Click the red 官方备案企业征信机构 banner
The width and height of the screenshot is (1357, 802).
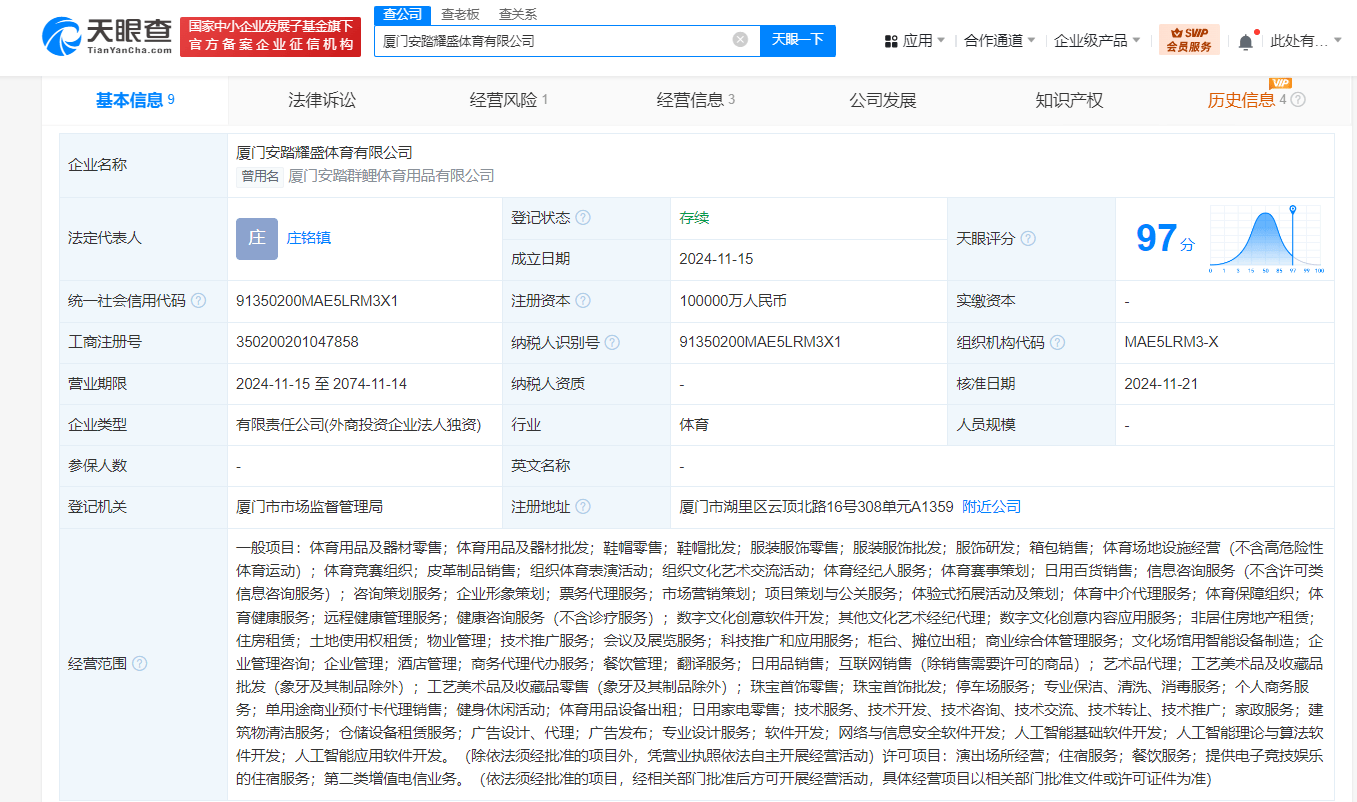[x=271, y=36]
